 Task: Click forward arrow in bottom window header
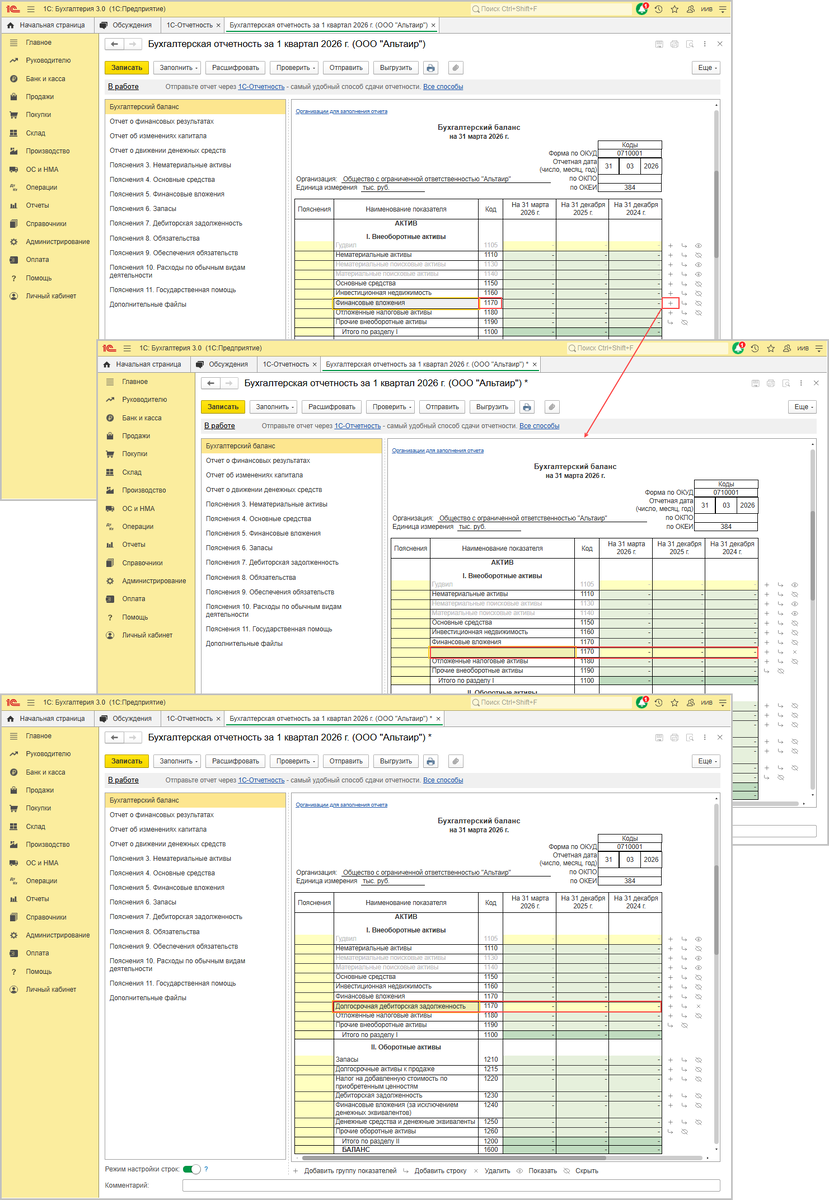(132, 737)
